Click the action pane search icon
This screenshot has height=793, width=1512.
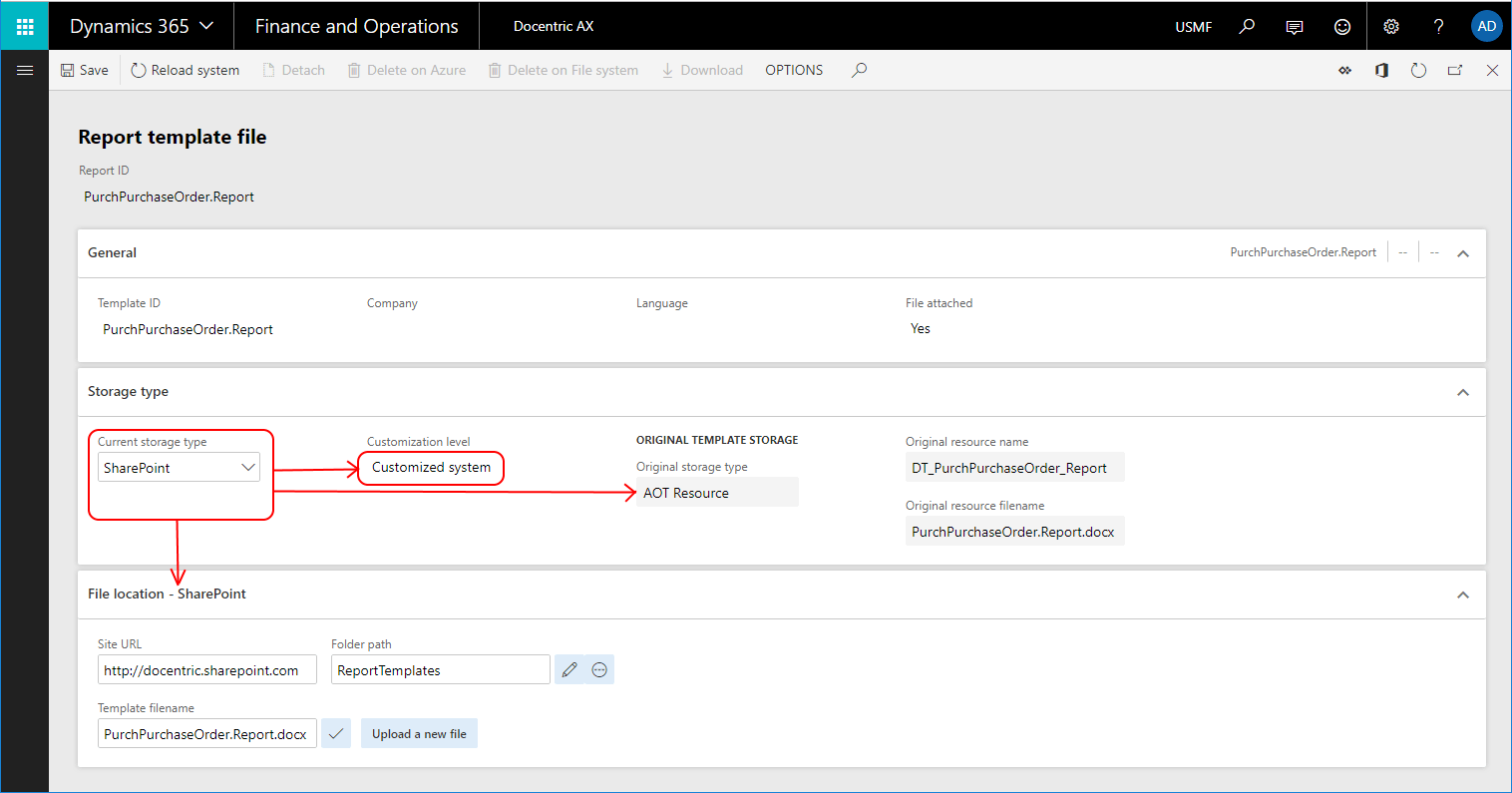(x=859, y=70)
